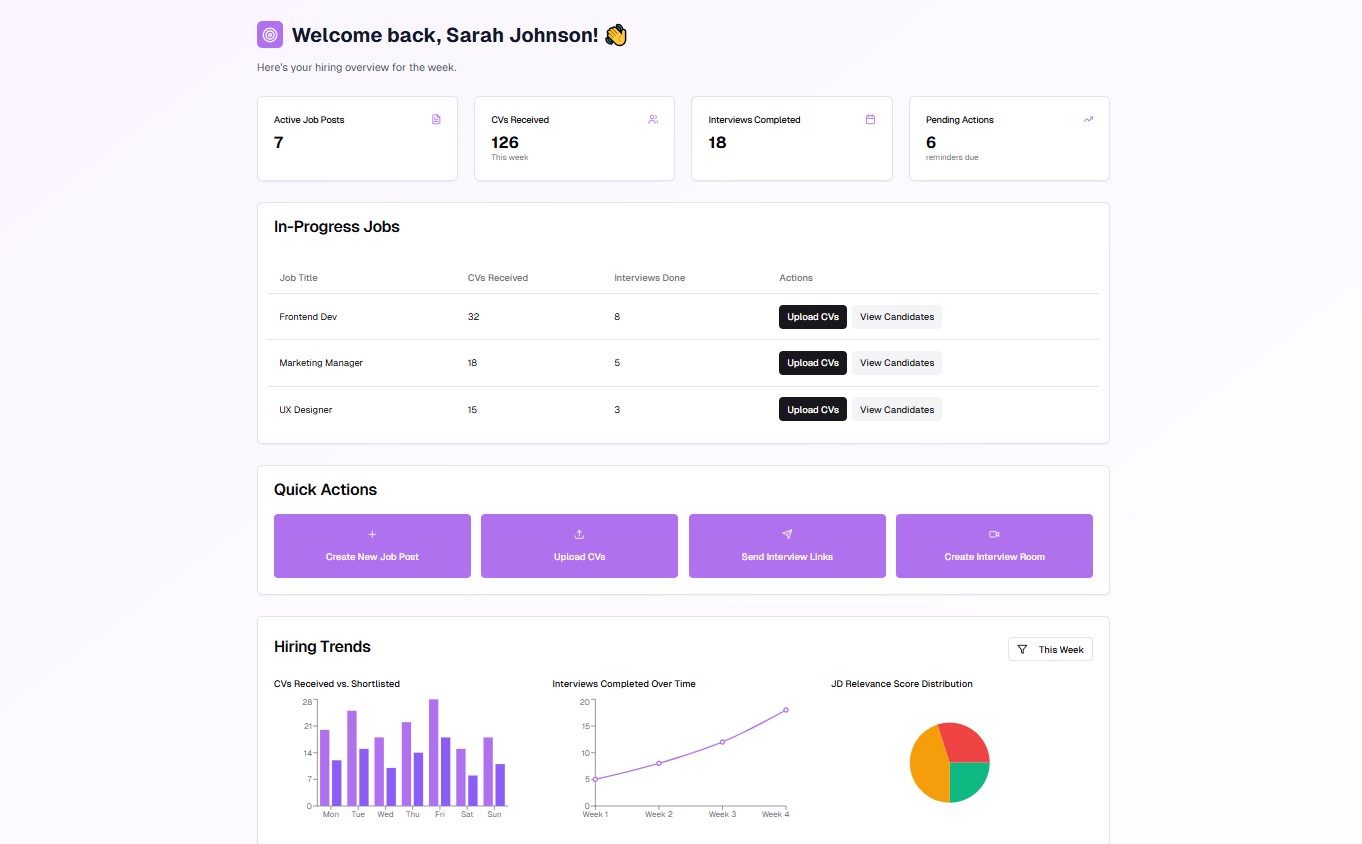Image resolution: width=1362 pixels, height=844 pixels.
Task: Click the plus icon for new job post
Action: click(x=372, y=534)
